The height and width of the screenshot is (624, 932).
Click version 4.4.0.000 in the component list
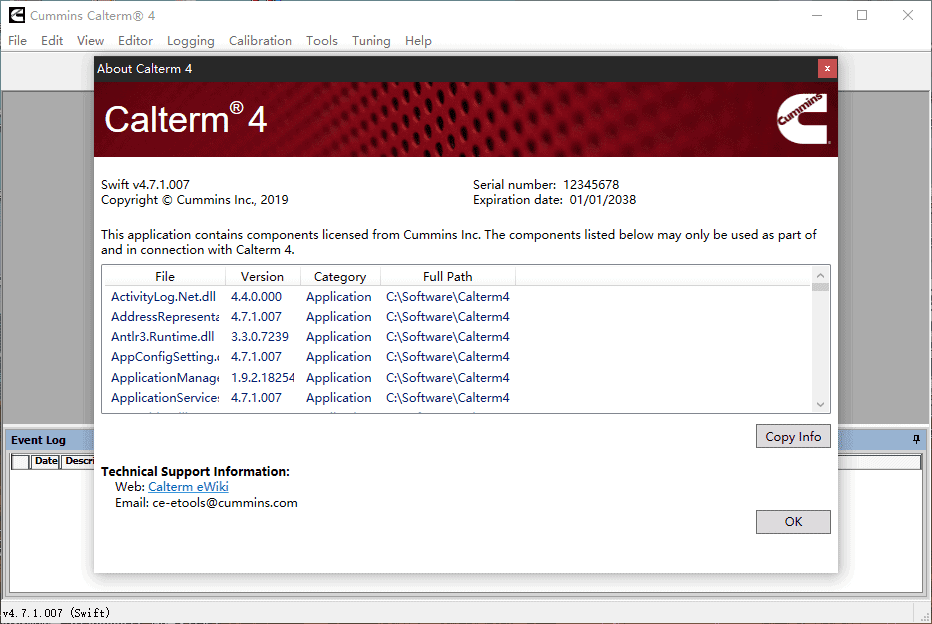click(256, 297)
